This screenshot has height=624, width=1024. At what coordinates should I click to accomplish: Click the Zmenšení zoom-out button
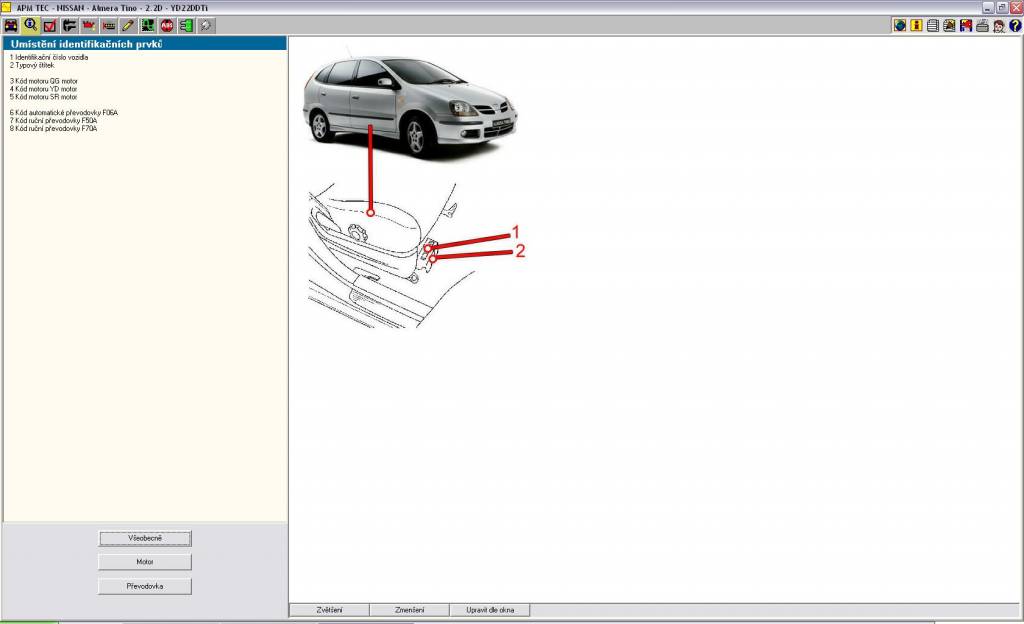pos(409,610)
